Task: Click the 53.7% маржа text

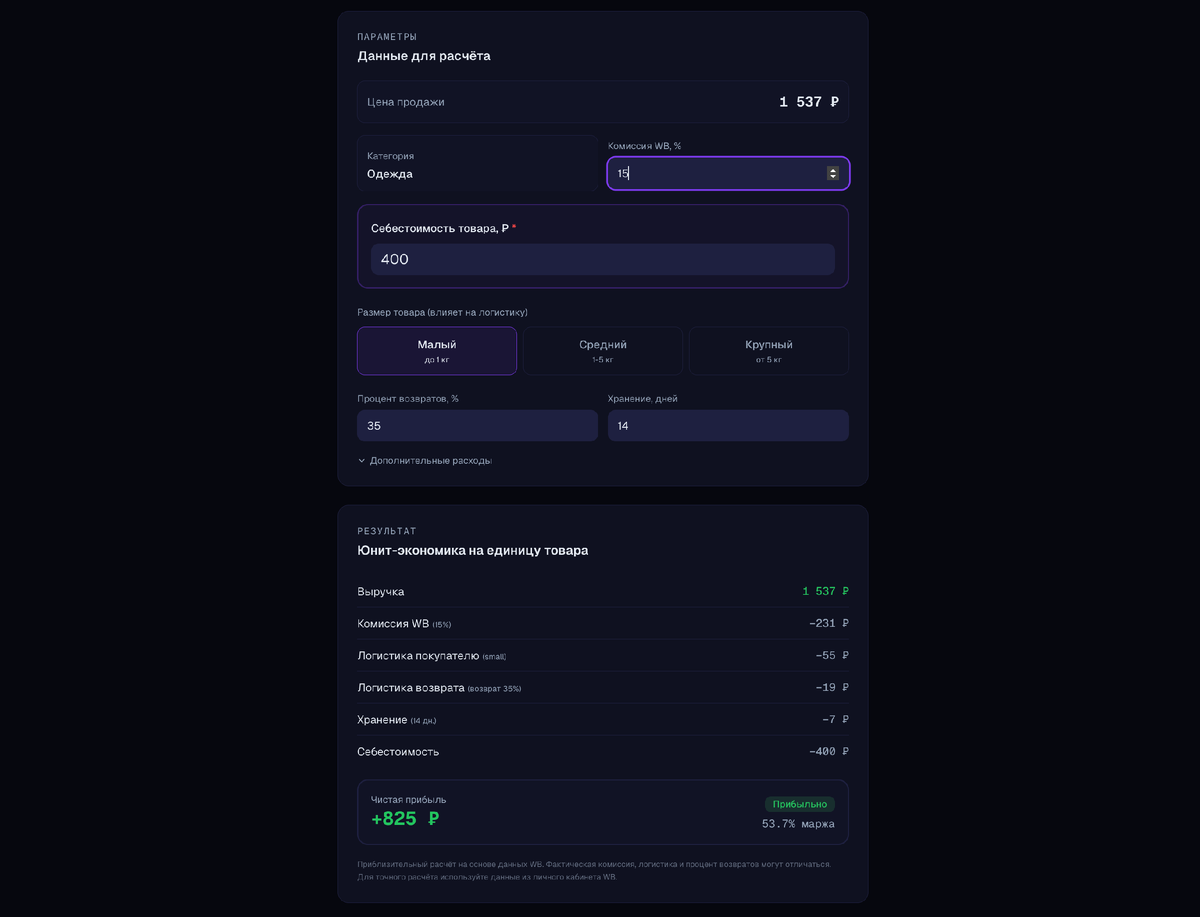Action: 798,824
